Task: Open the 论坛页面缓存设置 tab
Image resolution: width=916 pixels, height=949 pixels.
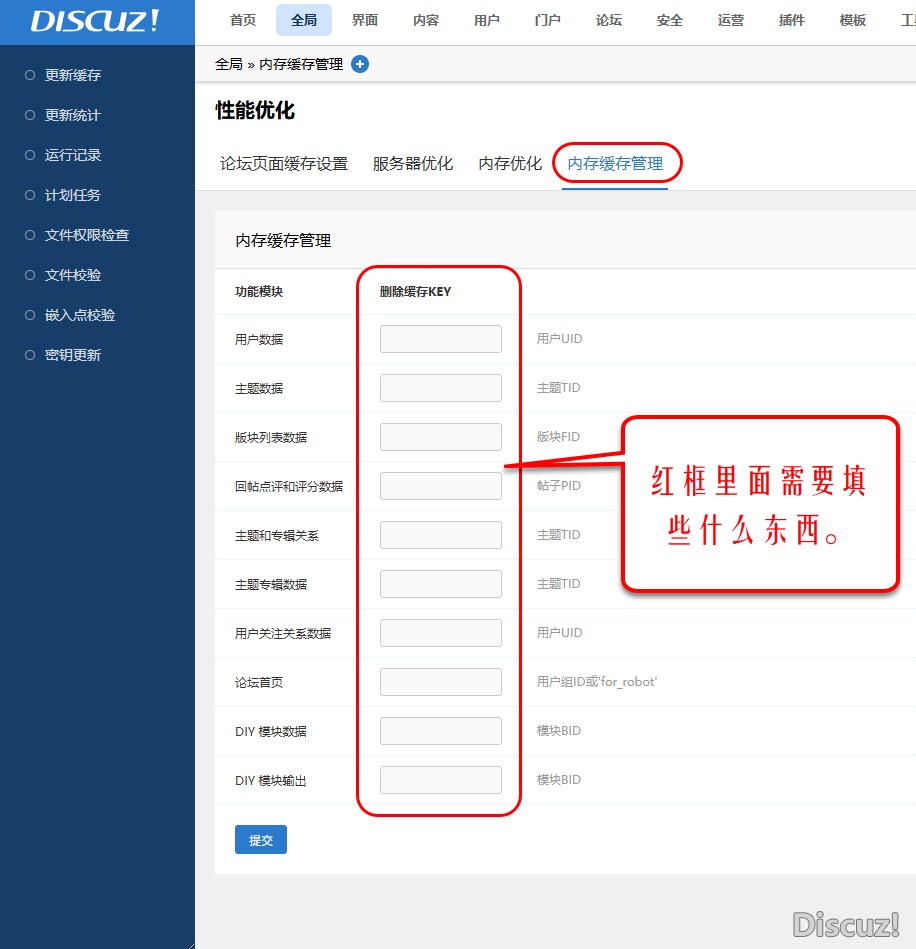Action: point(284,164)
